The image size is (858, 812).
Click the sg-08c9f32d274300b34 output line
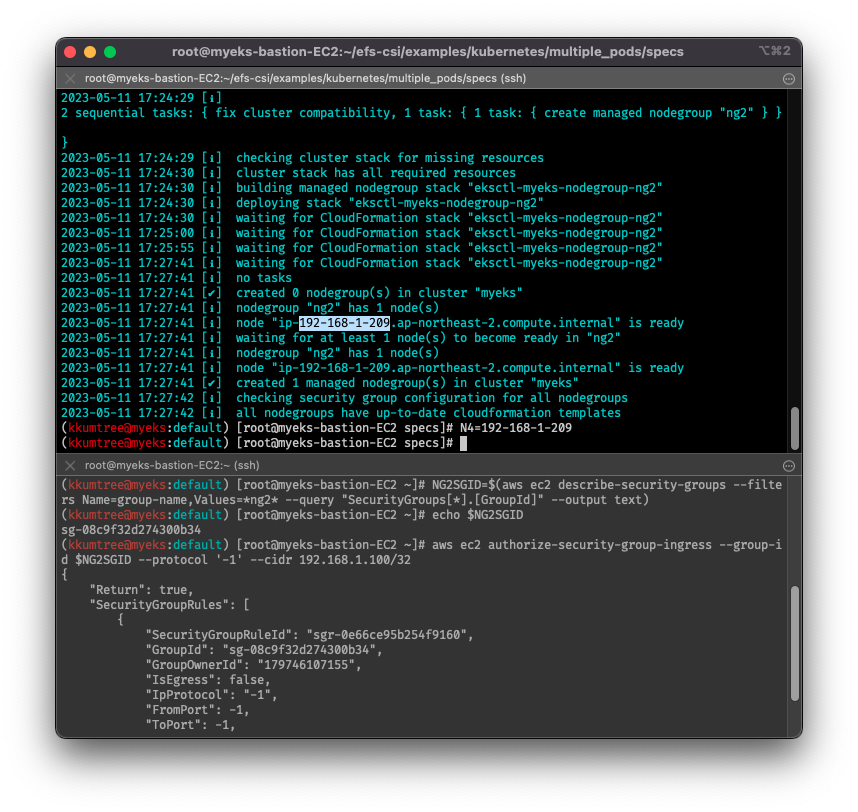[x=131, y=530]
